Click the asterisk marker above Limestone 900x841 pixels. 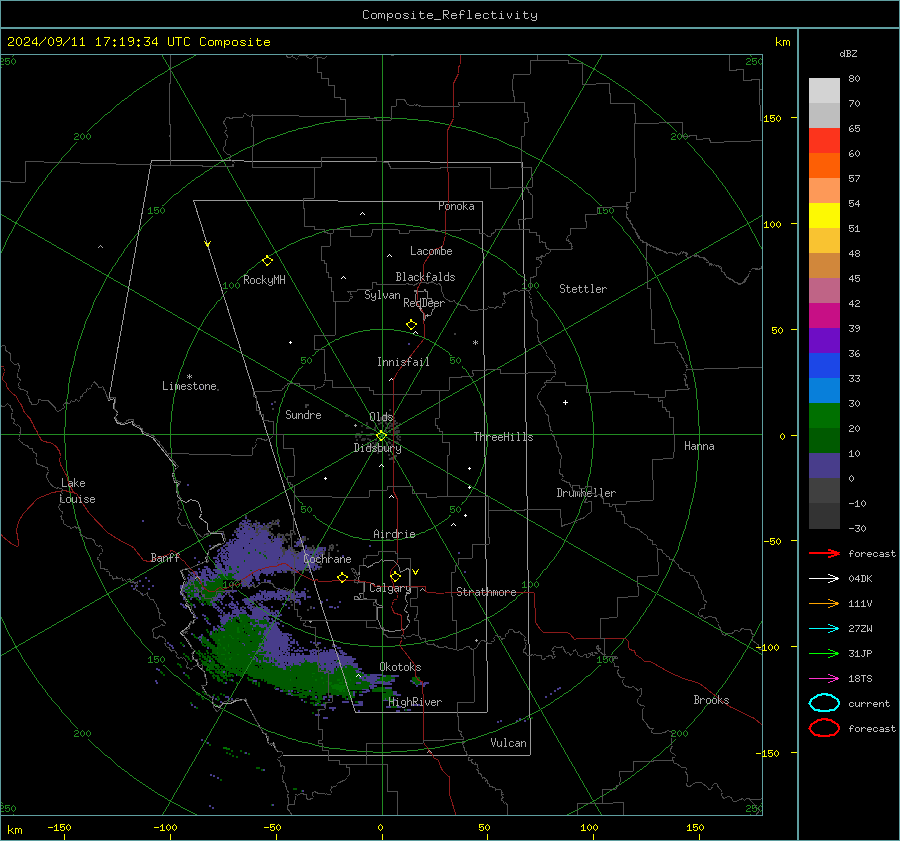[x=189, y=377]
